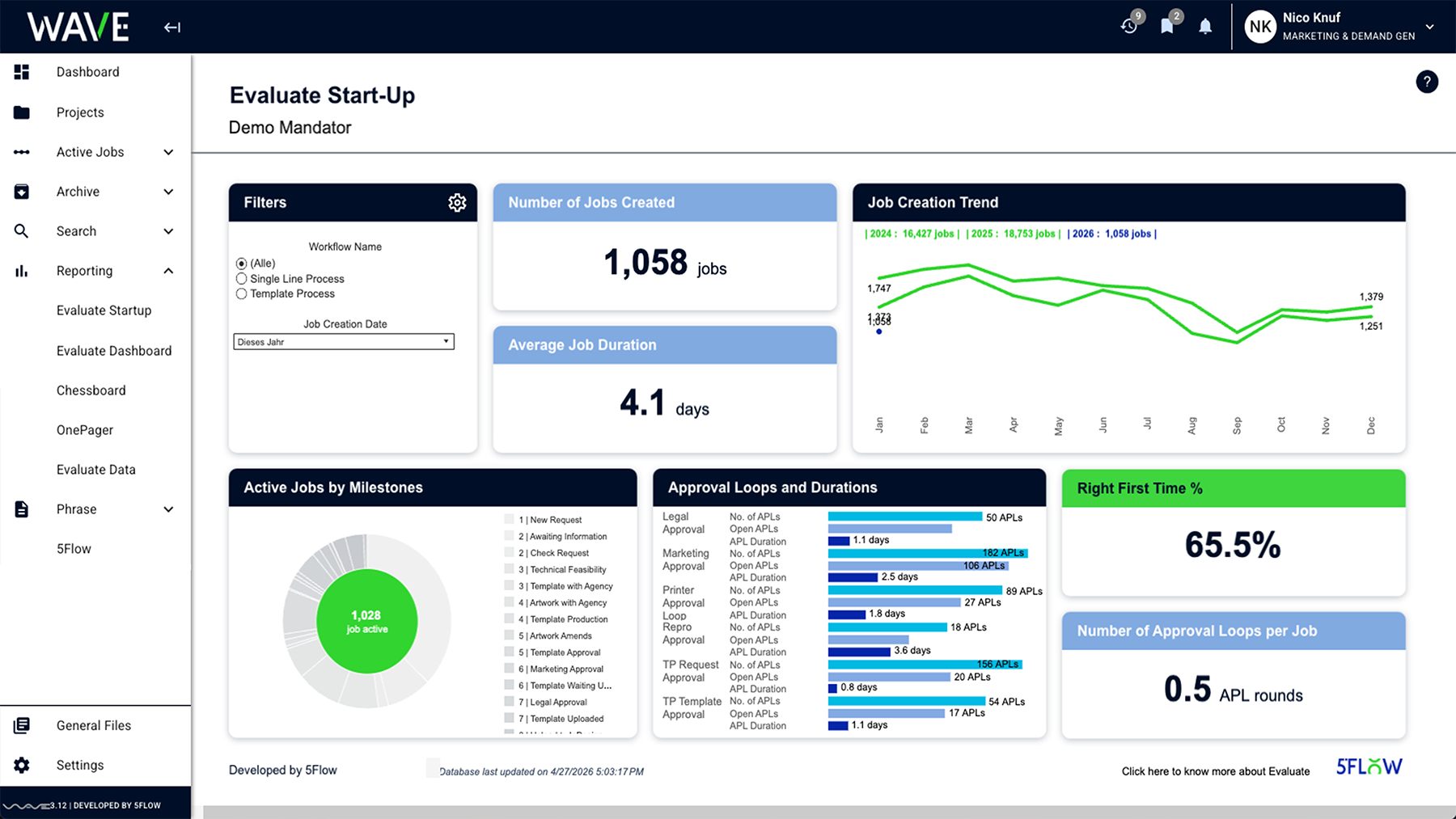Toggle legend box for 3 | Technical Feasibility
This screenshot has width=1456, height=819.
(x=509, y=569)
